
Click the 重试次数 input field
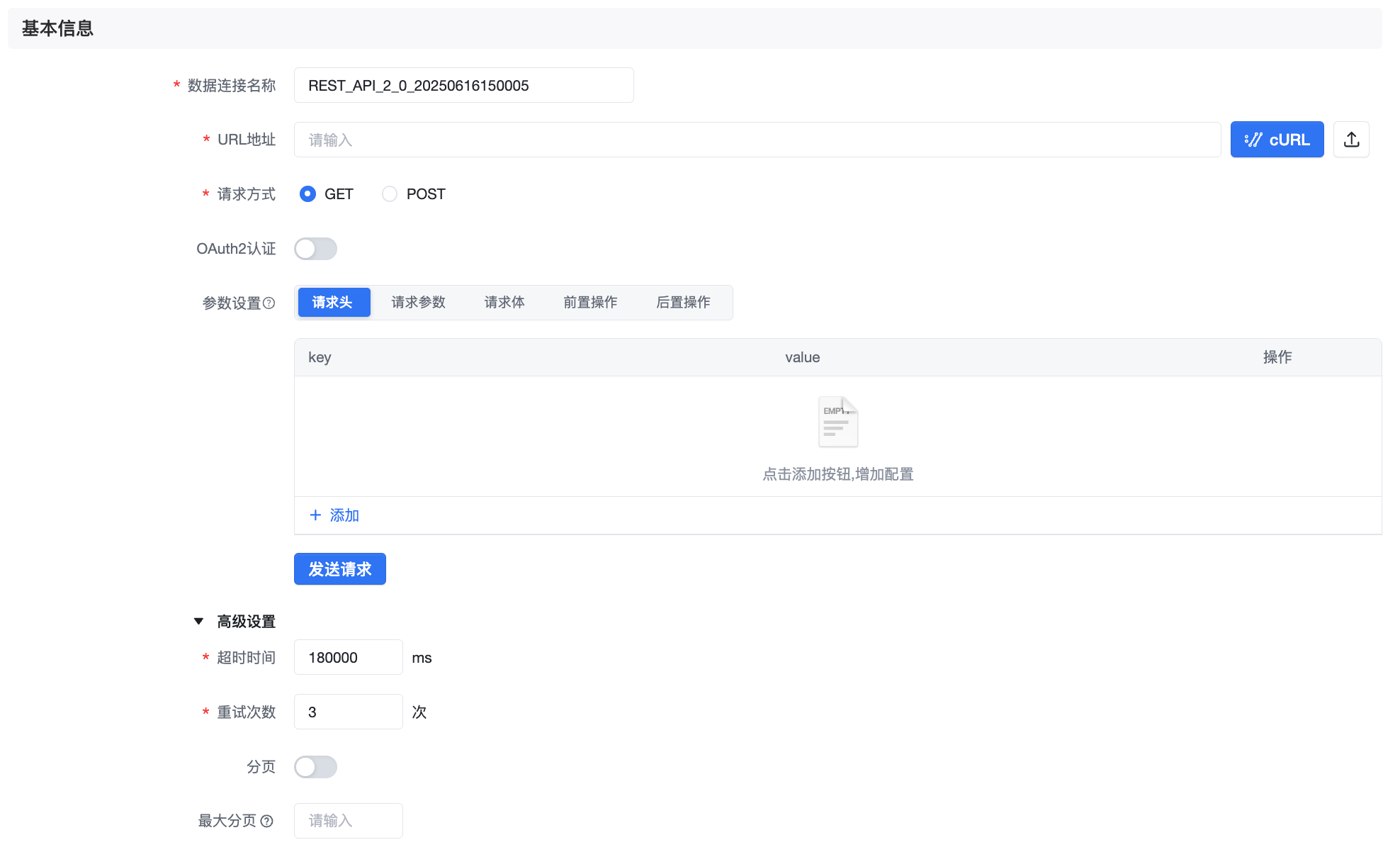click(x=349, y=712)
